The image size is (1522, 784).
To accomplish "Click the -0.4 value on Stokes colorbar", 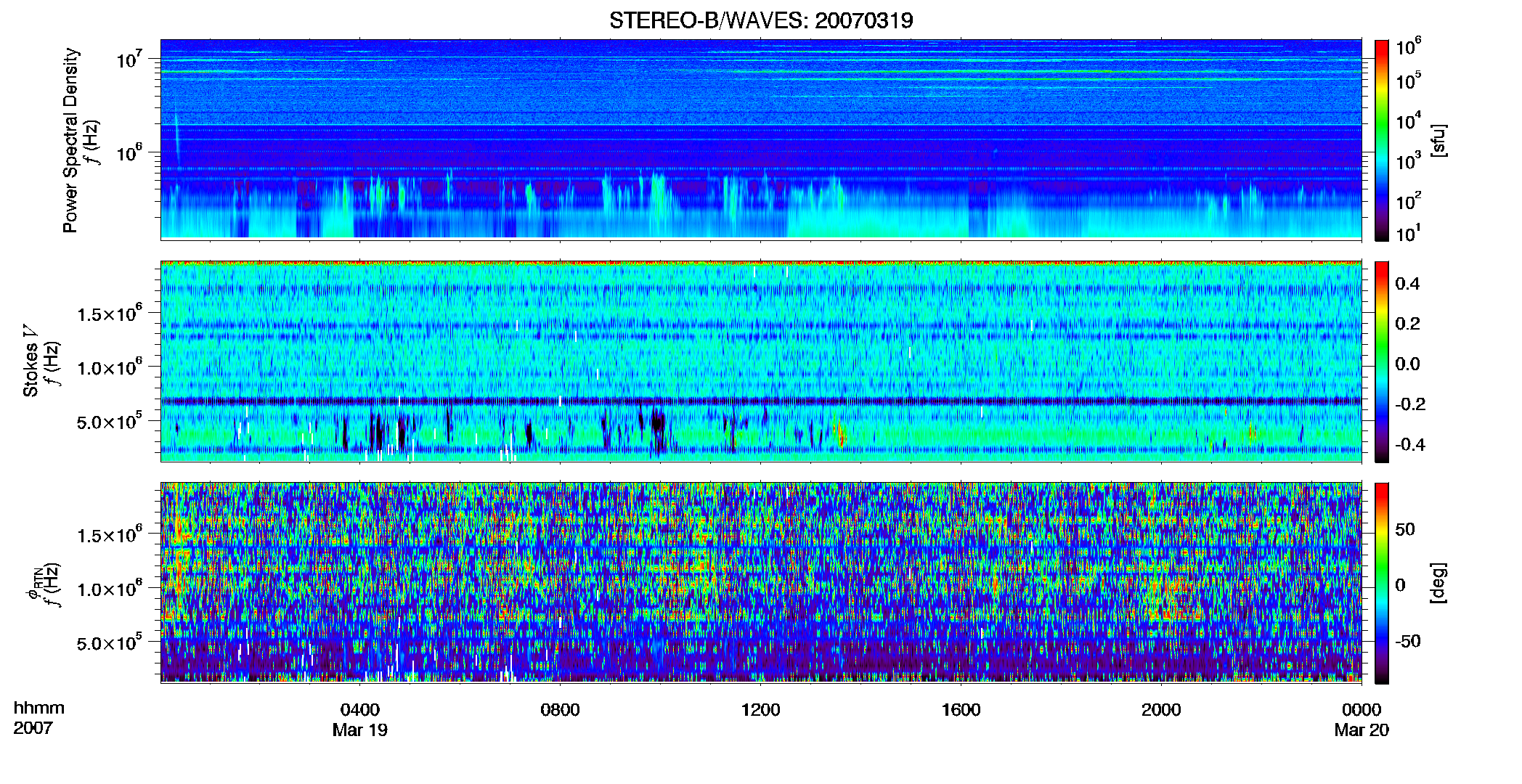I will [1410, 444].
